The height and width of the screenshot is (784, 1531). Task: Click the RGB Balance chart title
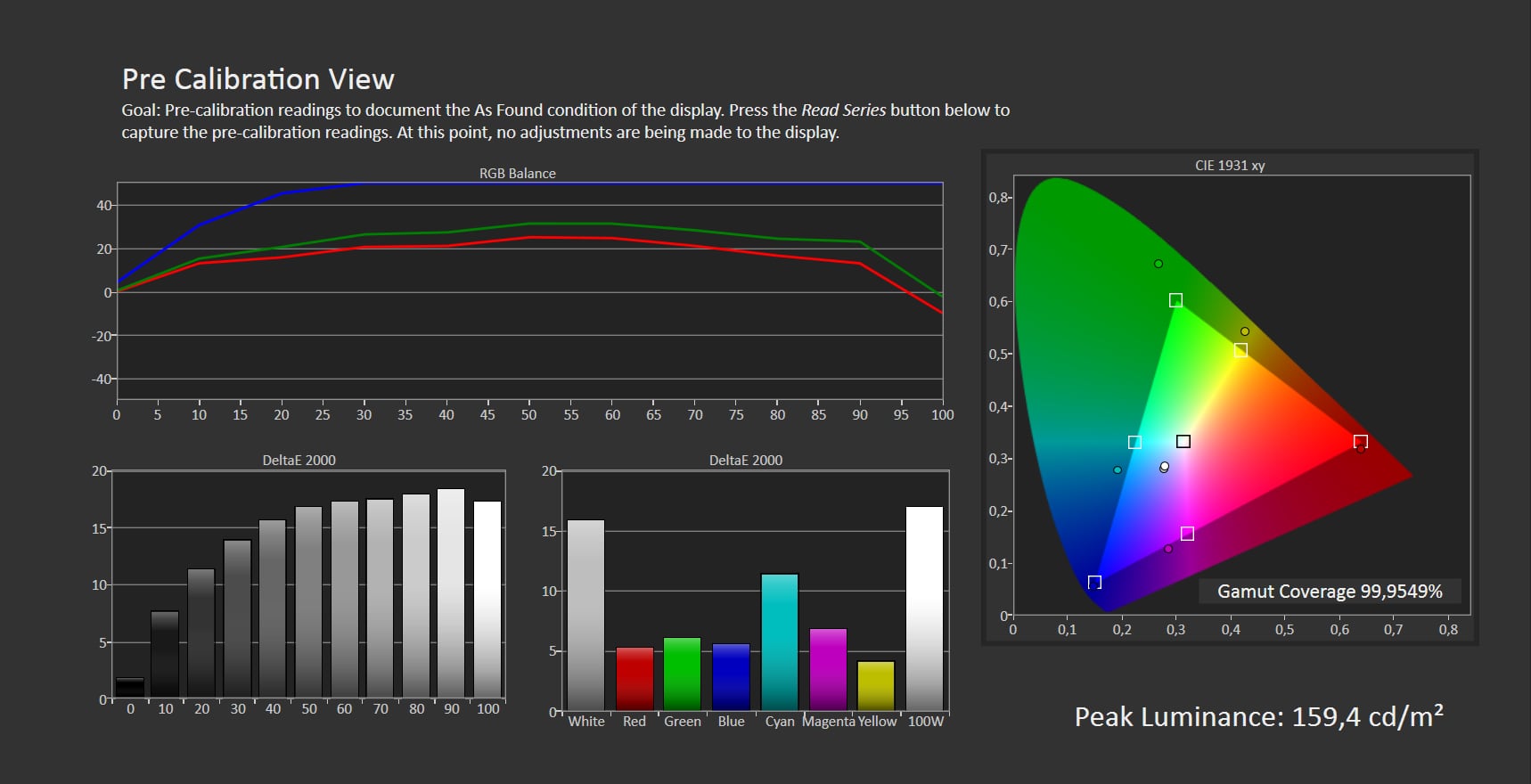517,174
